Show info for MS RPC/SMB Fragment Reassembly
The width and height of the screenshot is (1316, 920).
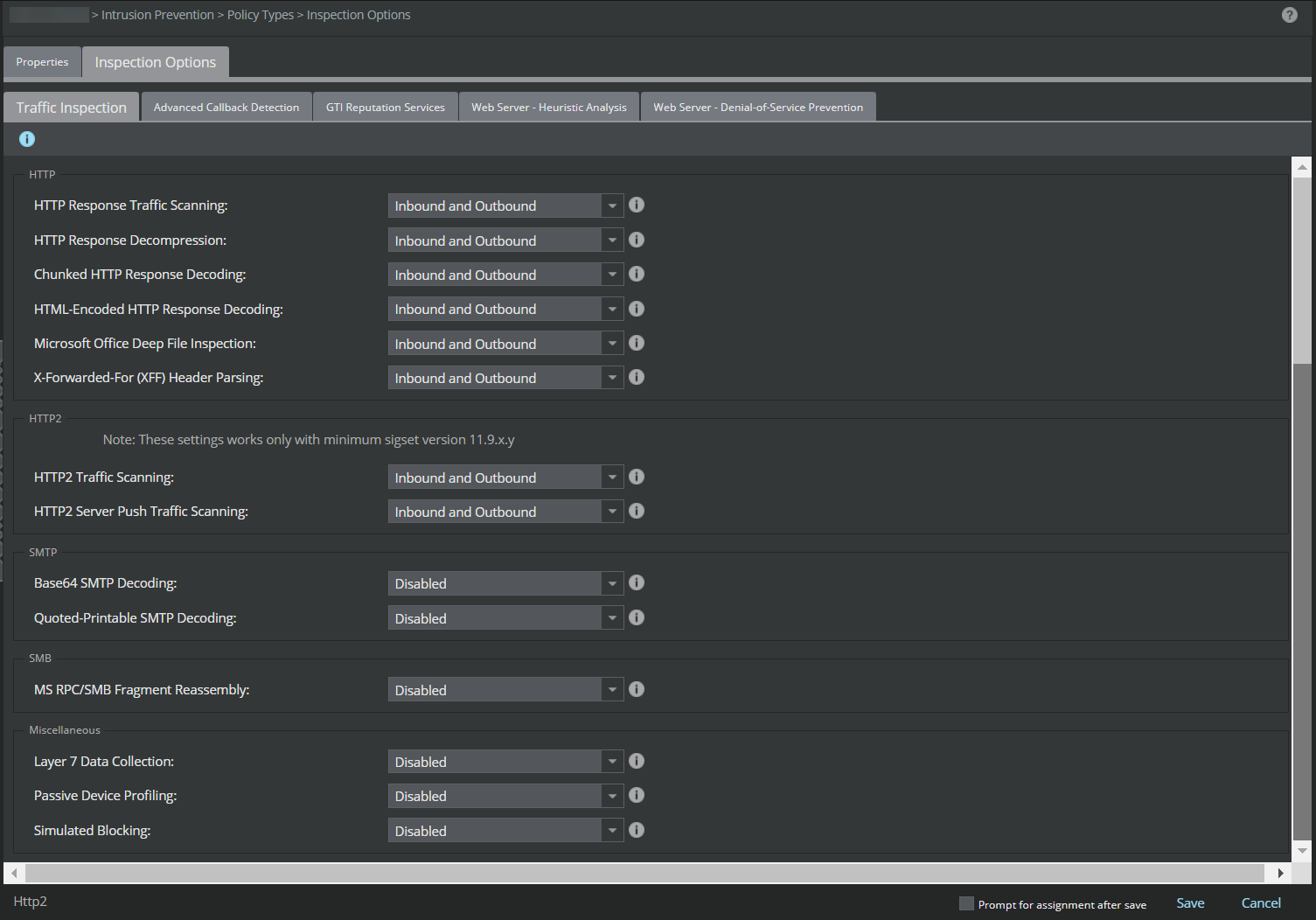point(637,689)
